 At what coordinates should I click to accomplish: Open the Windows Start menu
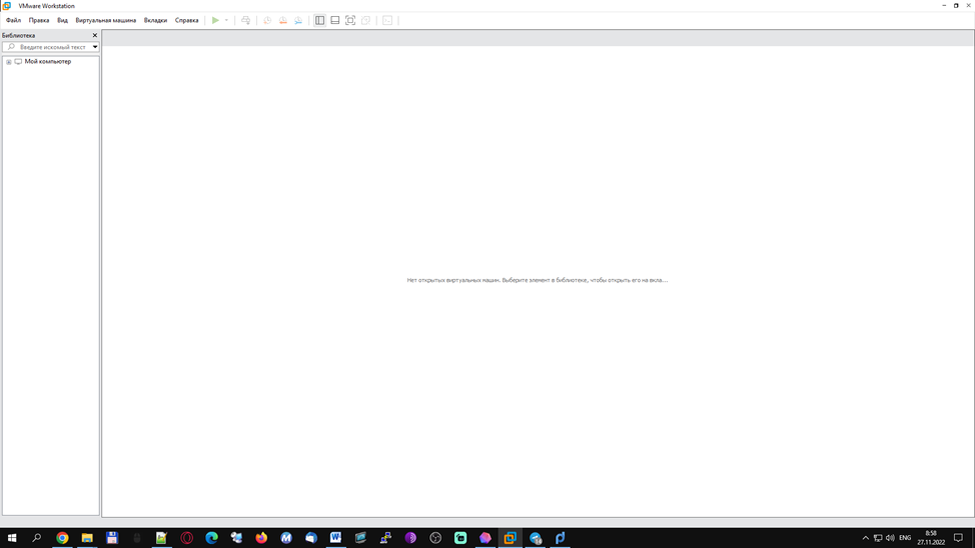point(12,537)
